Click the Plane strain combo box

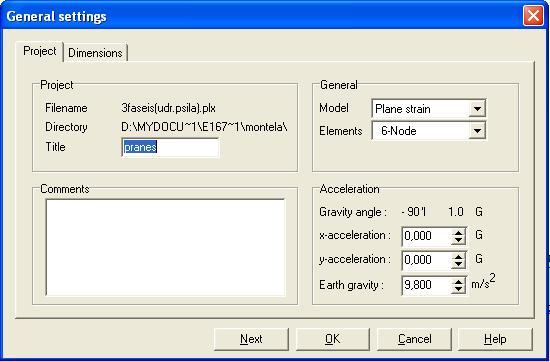tap(429, 109)
